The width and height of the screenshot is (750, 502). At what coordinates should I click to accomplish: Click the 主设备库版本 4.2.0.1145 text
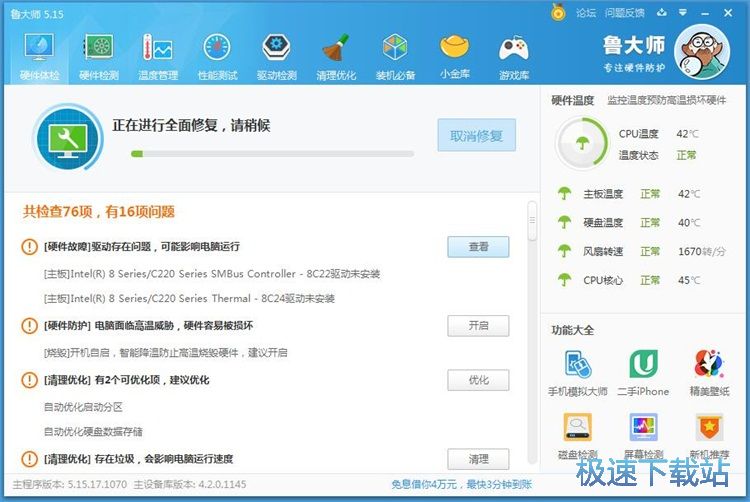coord(190,484)
